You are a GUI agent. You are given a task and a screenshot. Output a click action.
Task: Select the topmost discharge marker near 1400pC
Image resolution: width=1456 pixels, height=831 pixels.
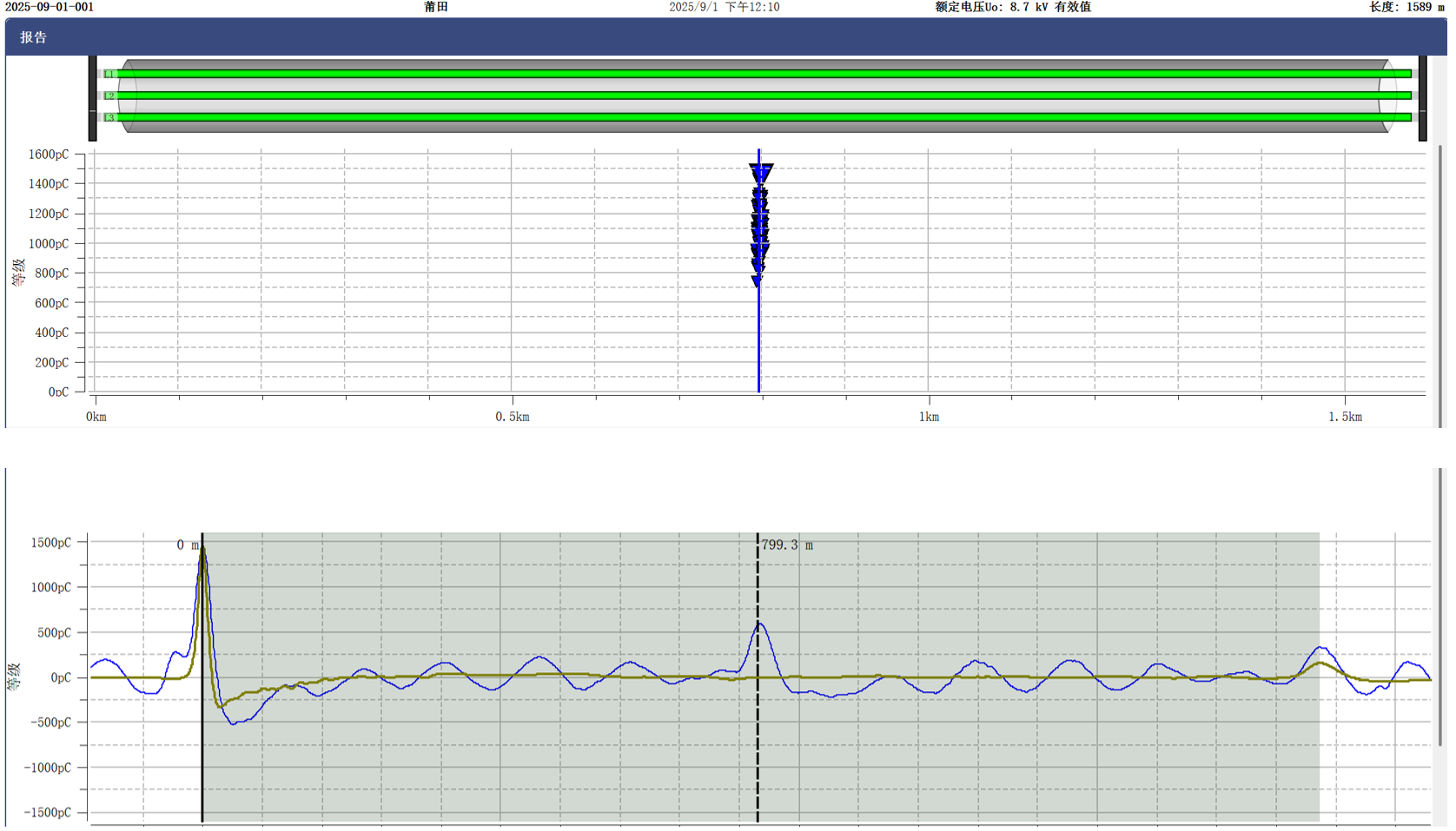[x=761, y=172]
